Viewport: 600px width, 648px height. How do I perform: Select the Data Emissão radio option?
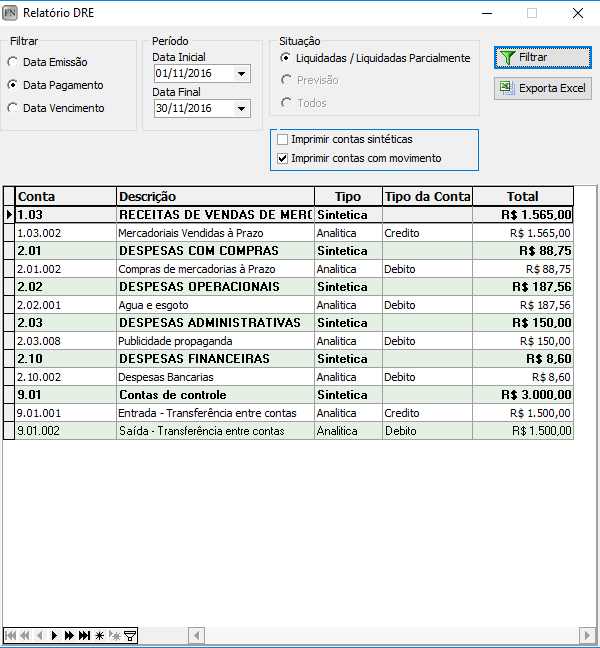pyautogui.click(x=12, y=62)
